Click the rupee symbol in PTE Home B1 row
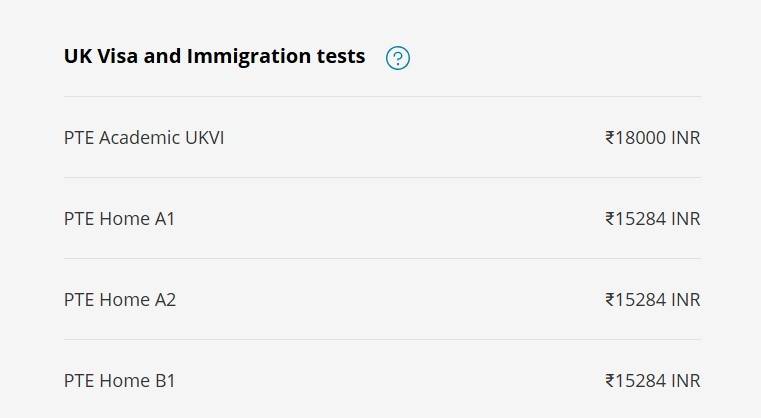Viewport: 761px width, 418px height. [610, 381]
